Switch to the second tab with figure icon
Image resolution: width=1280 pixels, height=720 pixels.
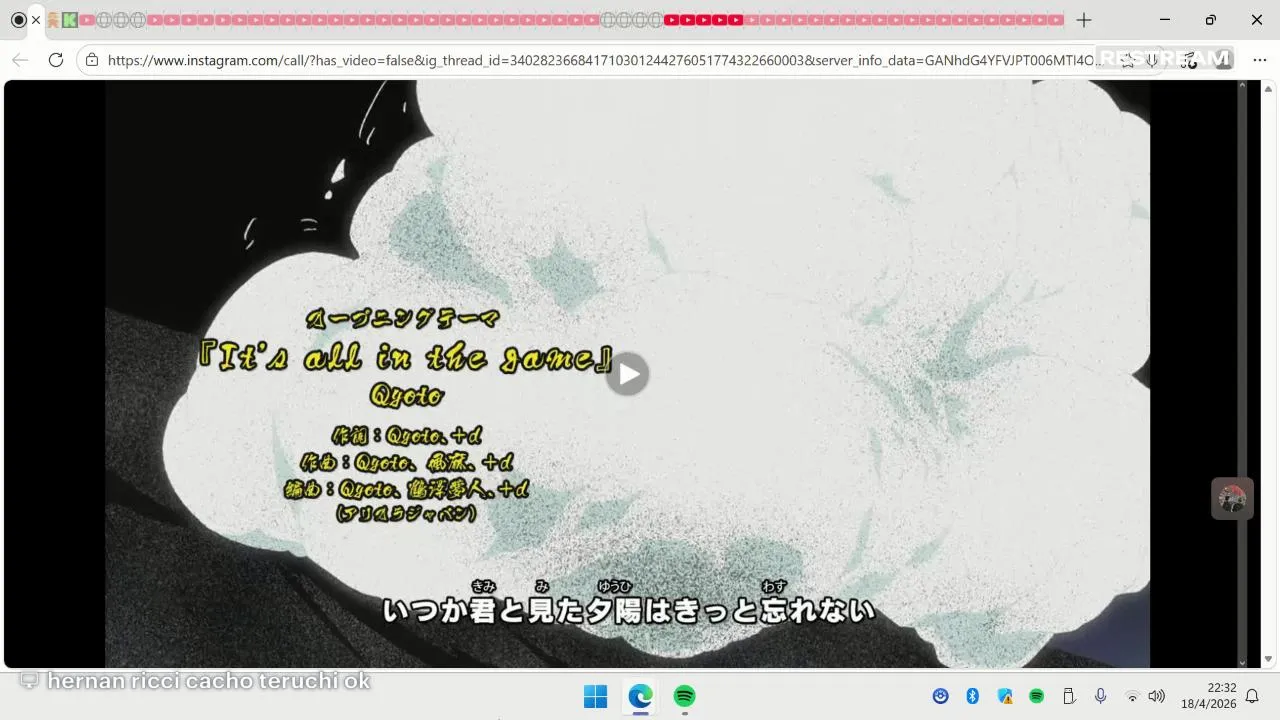point(53,20)
